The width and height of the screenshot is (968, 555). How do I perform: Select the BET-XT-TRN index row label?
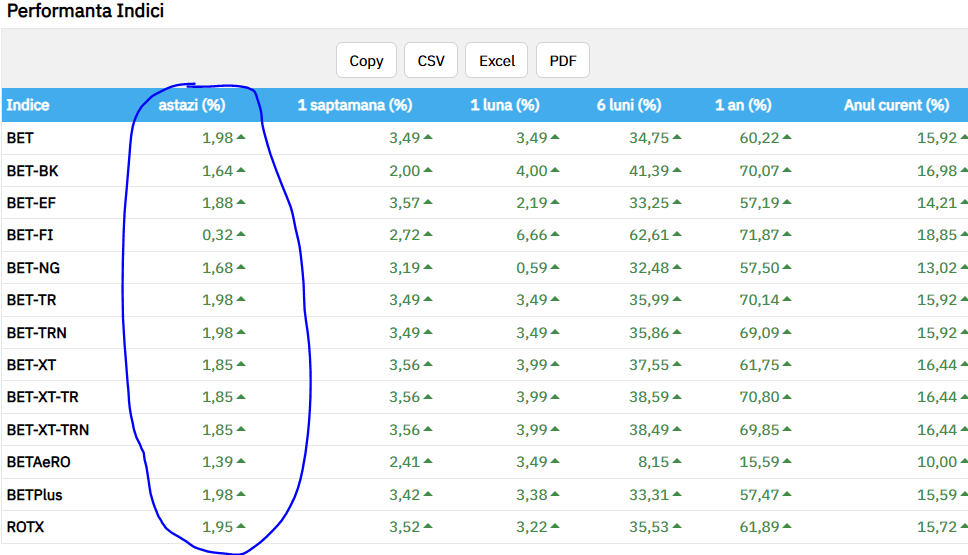tap(47, 430)
